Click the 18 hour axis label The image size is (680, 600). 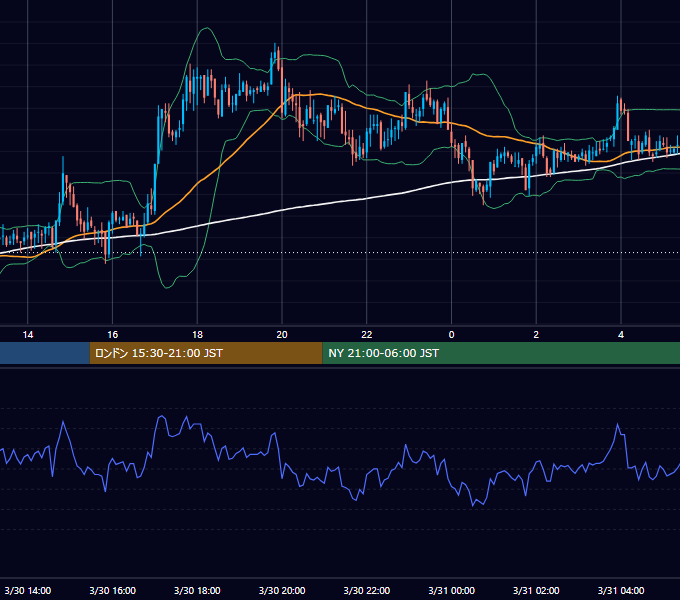pyautogui.click(x=197, y=335)
